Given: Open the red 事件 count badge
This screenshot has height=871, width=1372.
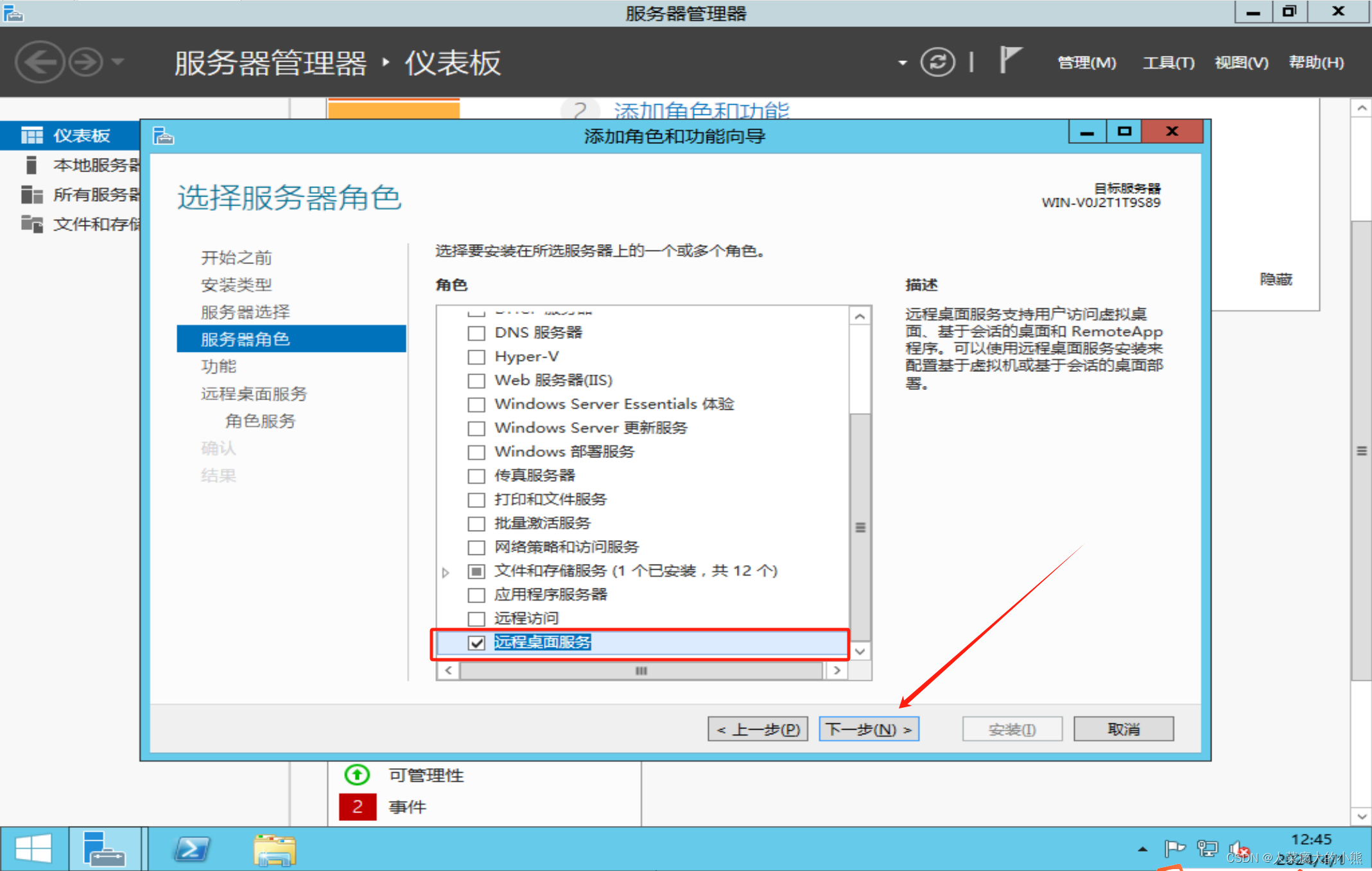Looking at the screenshot, I should [357, 807].
